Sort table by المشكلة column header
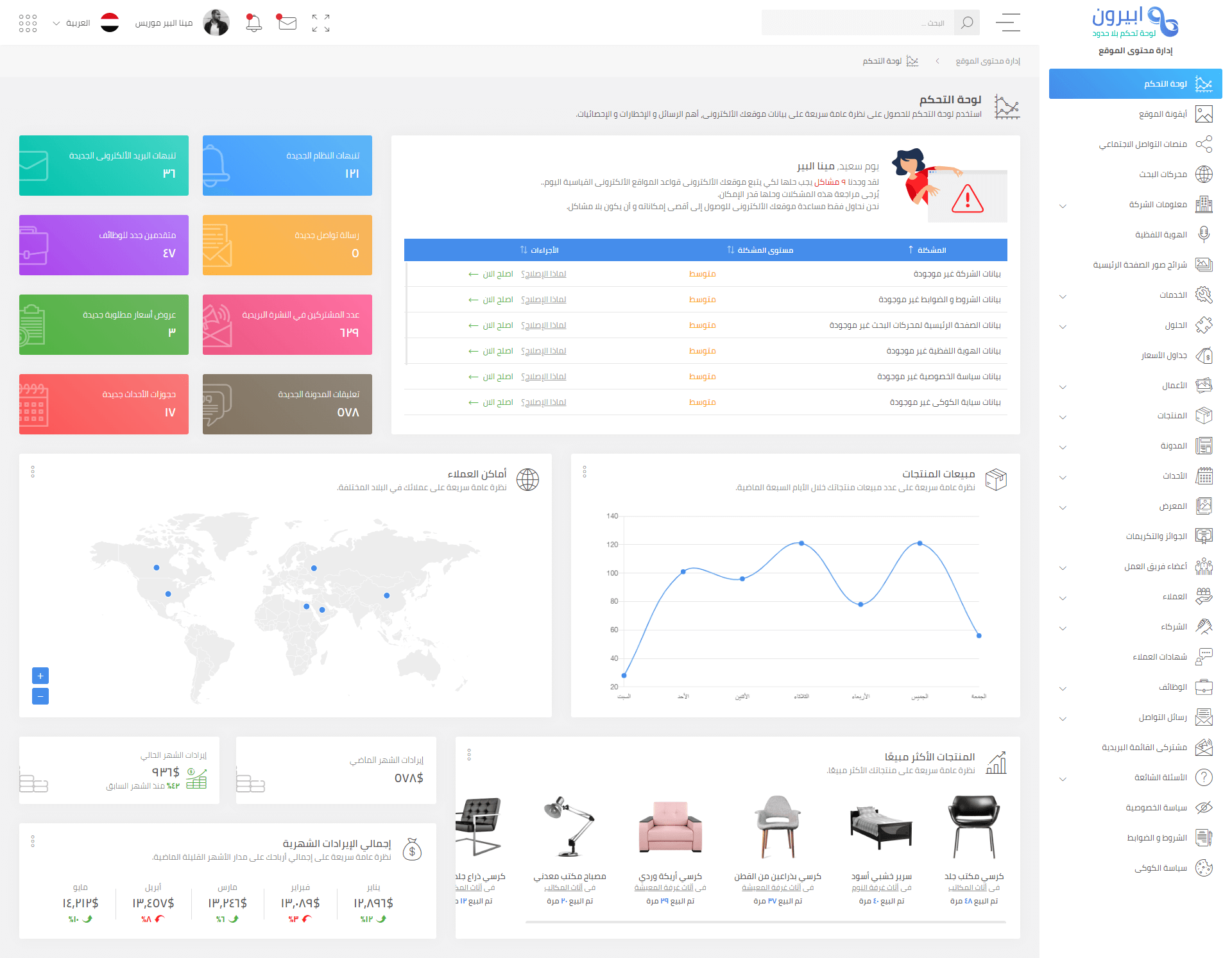 coord(927,250)
